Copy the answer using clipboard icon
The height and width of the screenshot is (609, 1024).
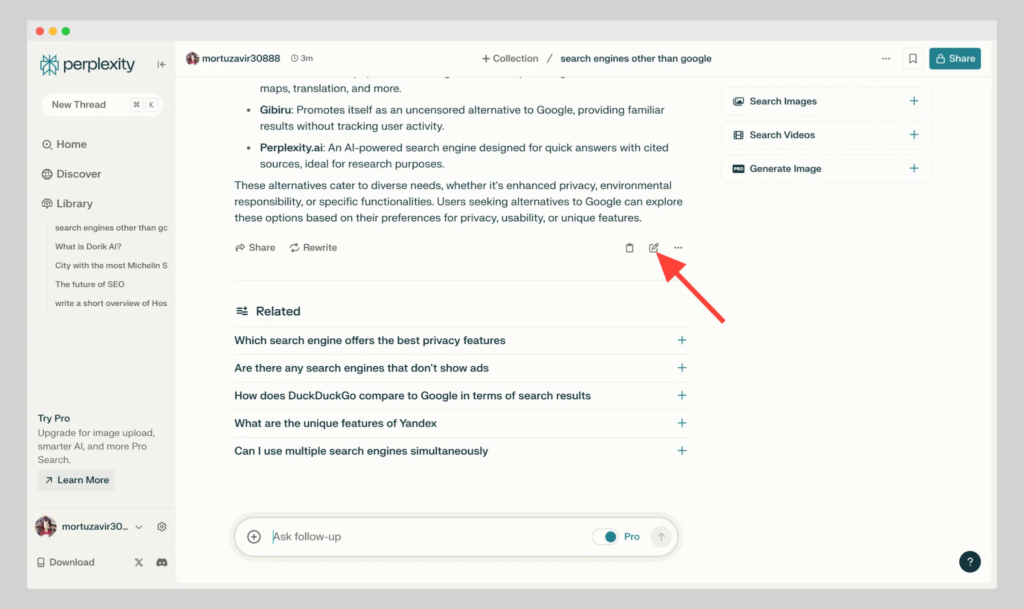pyautogui.click(x=629, y=248)
